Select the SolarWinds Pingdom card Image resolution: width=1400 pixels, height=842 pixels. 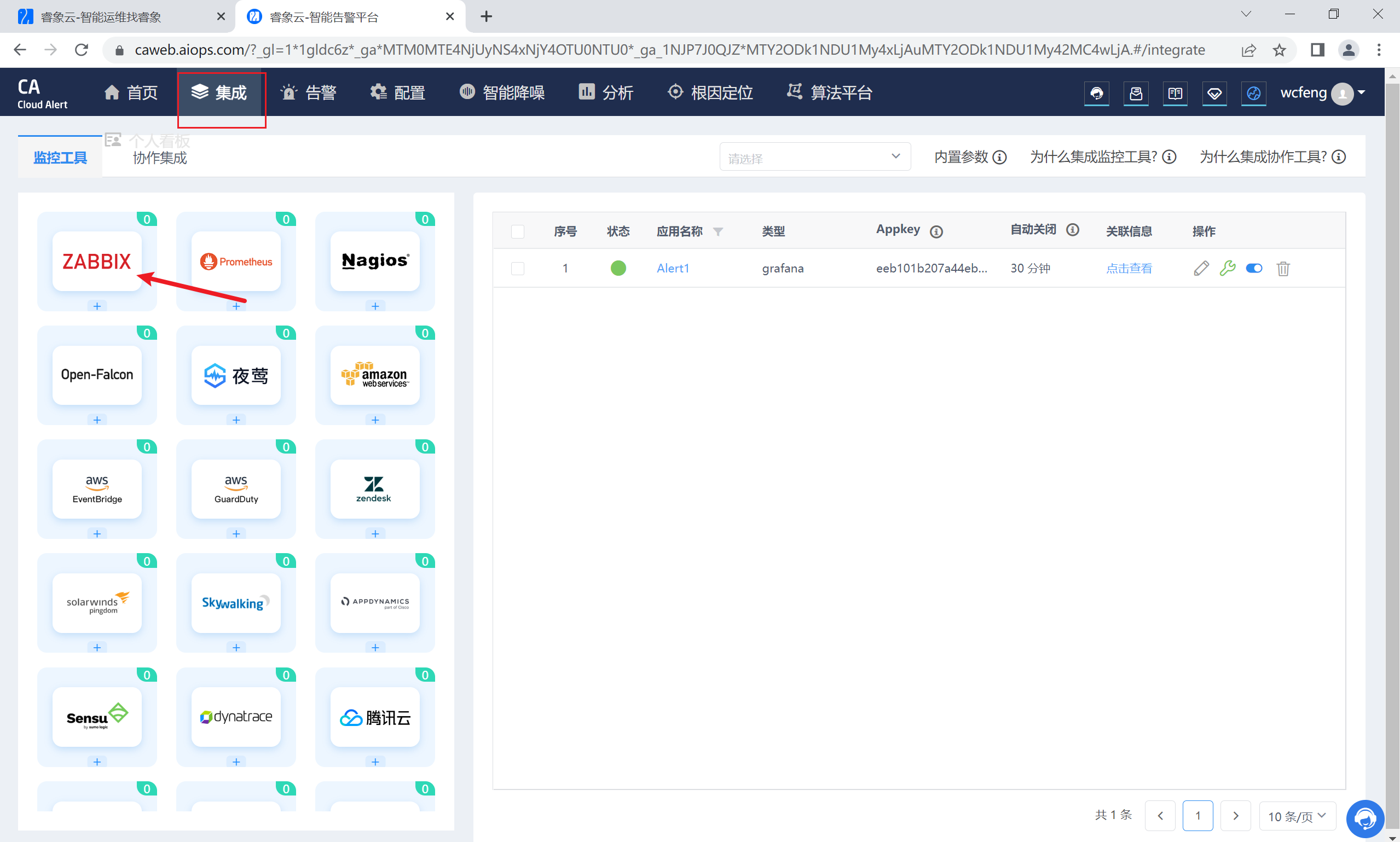(x=96, y=603)
